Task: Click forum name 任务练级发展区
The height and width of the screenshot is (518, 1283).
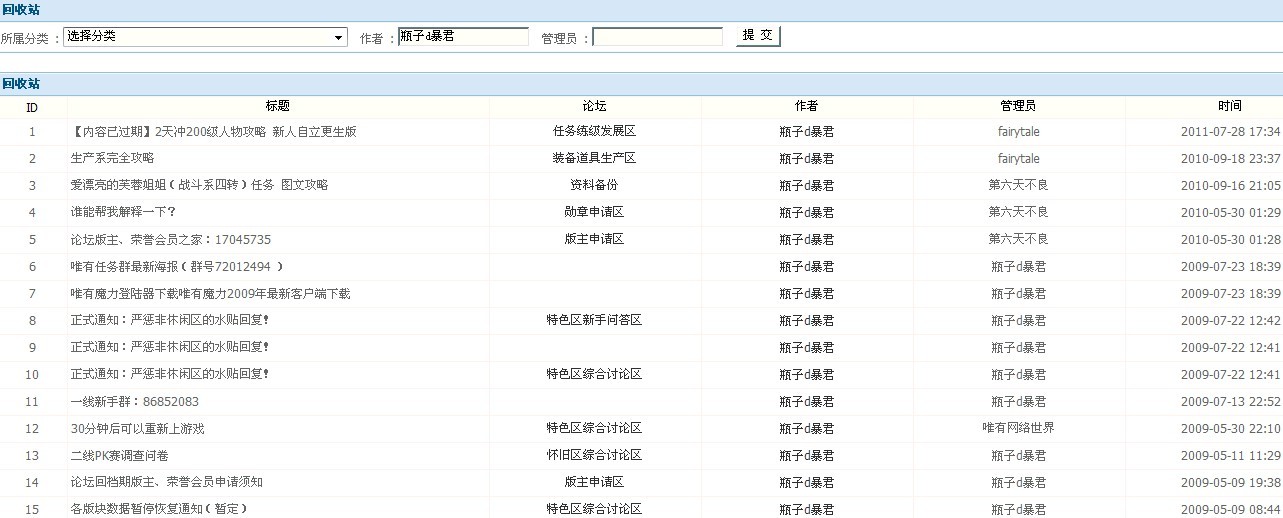Action: click(x=594, y=131)
